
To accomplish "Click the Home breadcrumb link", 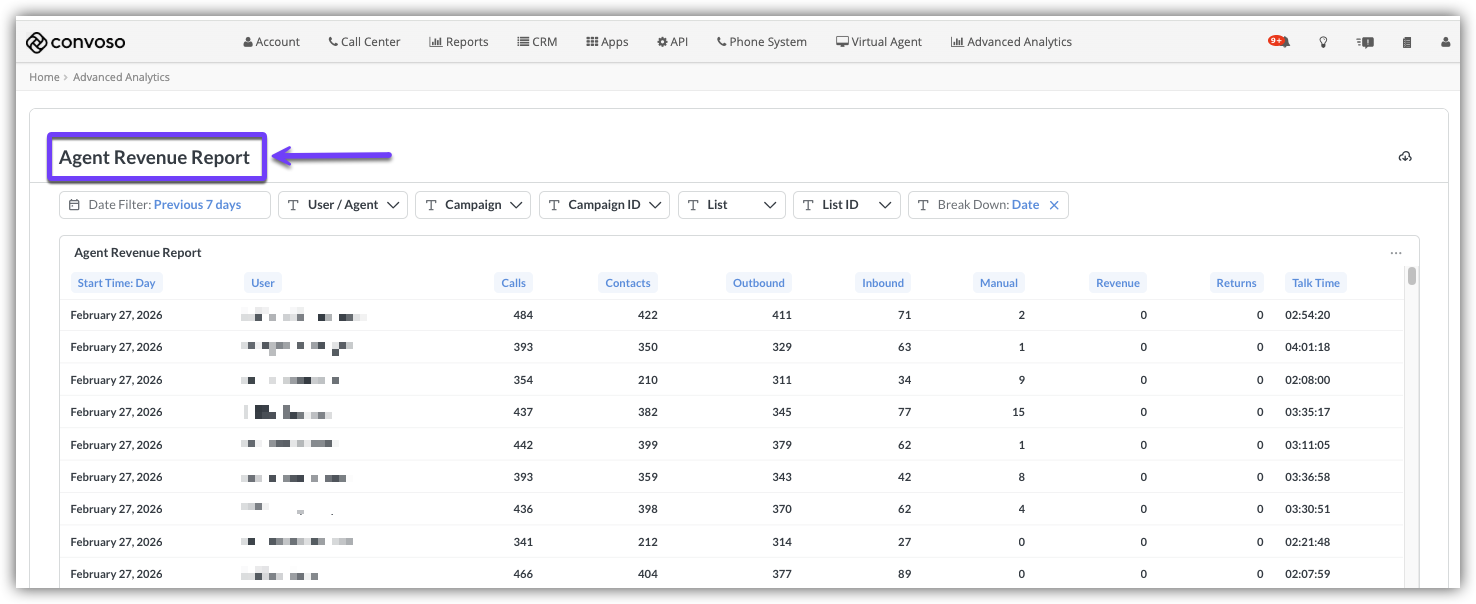I will pyautogui.click(x=44, y=77).
